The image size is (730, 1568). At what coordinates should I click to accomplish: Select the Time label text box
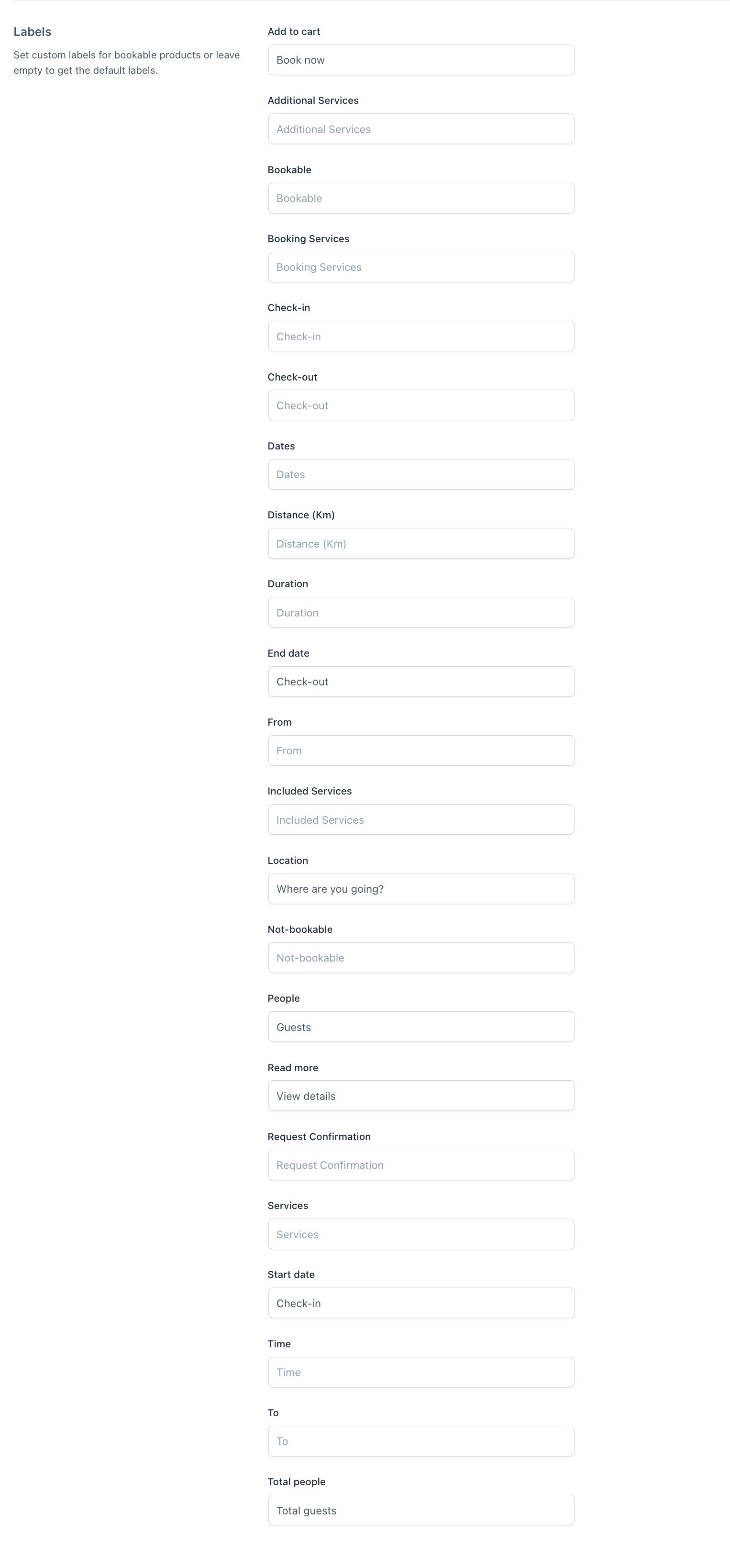pos(421,1373)
